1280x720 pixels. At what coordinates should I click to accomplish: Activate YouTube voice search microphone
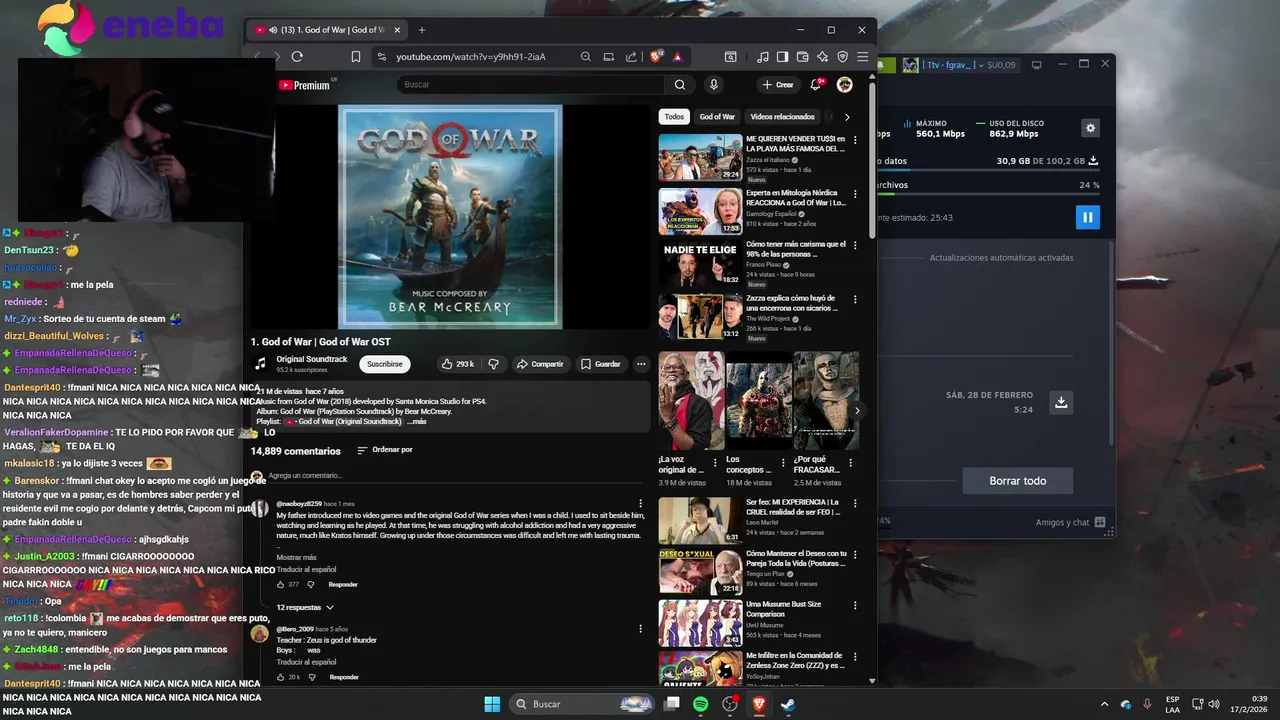coord(713,85)
